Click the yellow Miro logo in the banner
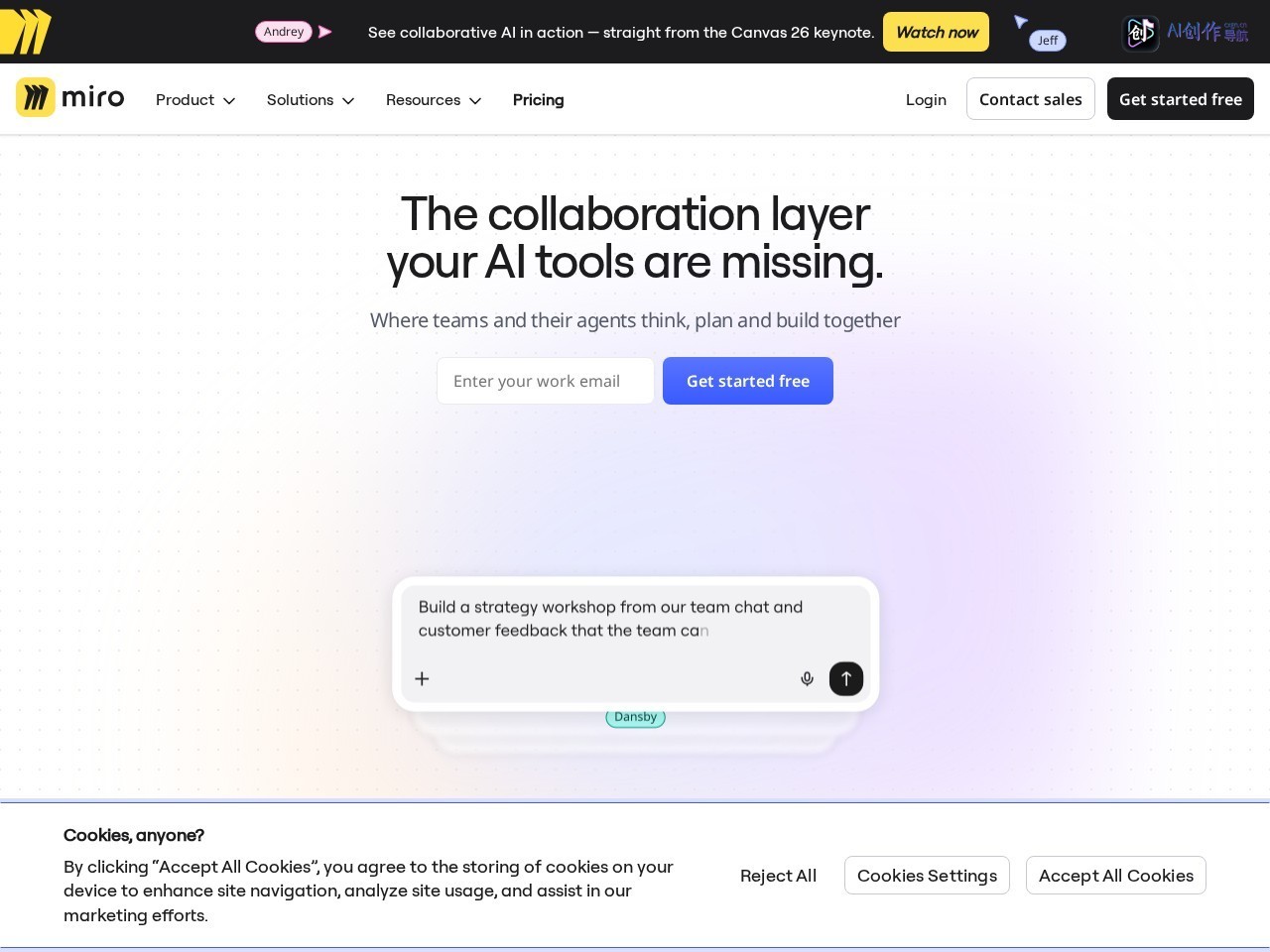The height and width of the screenshot is (952, 1270). tap(26, 32)
